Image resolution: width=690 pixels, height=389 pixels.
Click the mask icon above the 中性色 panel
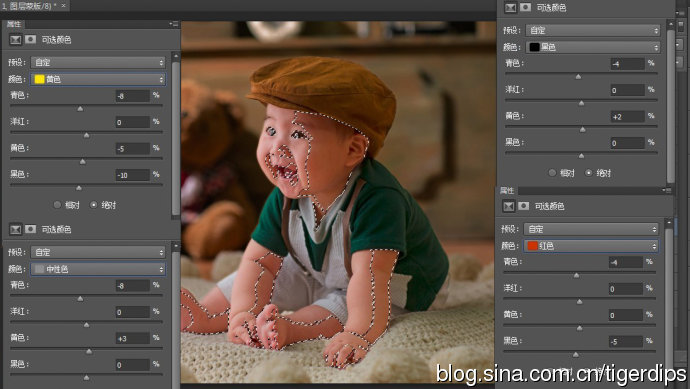click(30, 229)
